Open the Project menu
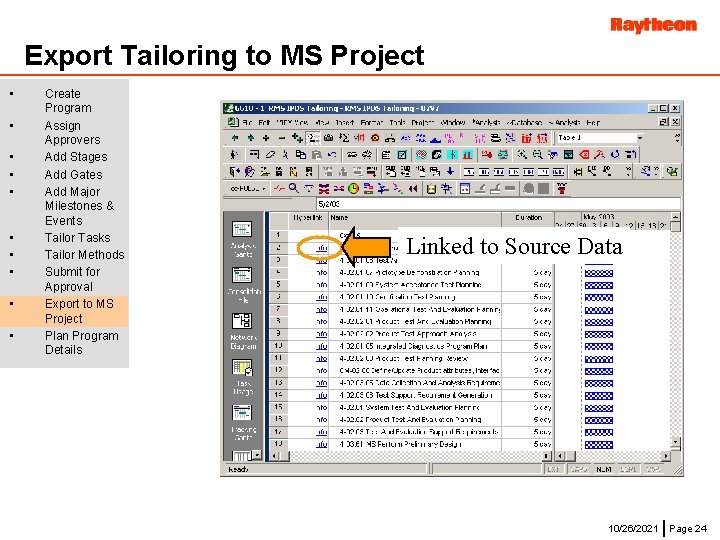The image size is (720, 540). [x=423, y=123]
